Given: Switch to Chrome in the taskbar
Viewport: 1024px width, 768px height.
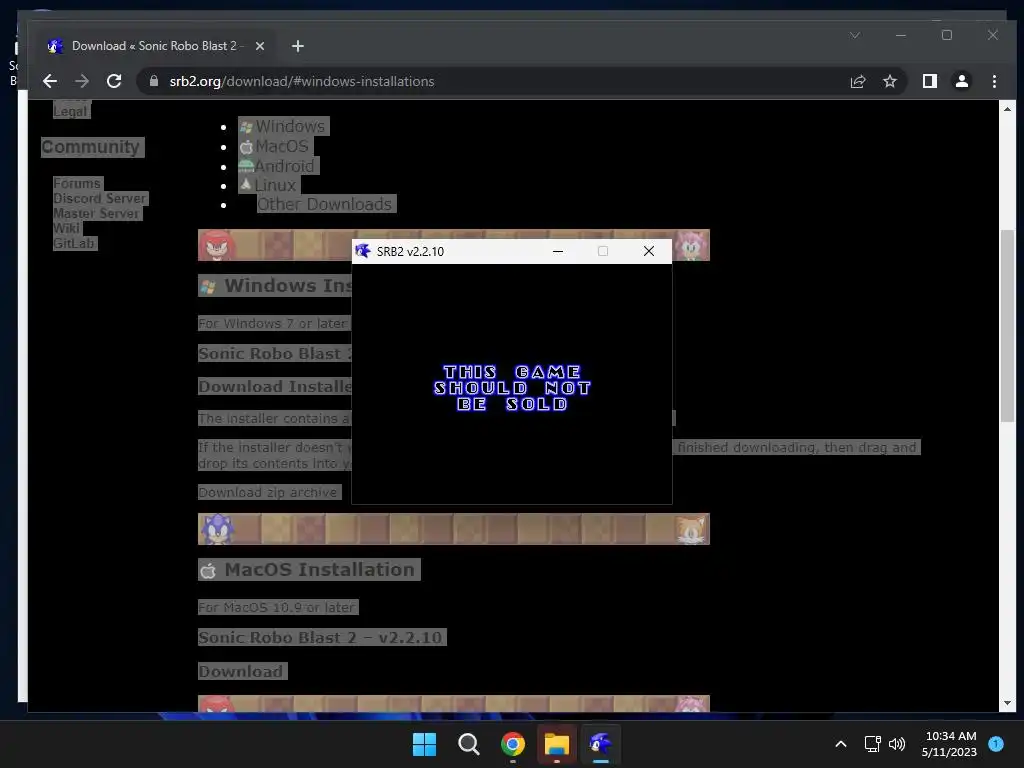Looking at the screenshot, I should 513,744.
